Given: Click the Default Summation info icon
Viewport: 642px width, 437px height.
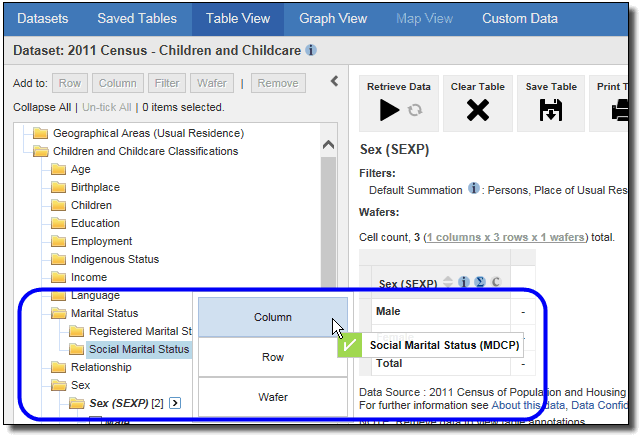Looking at the screenshot, I should (x=474, y=189).
